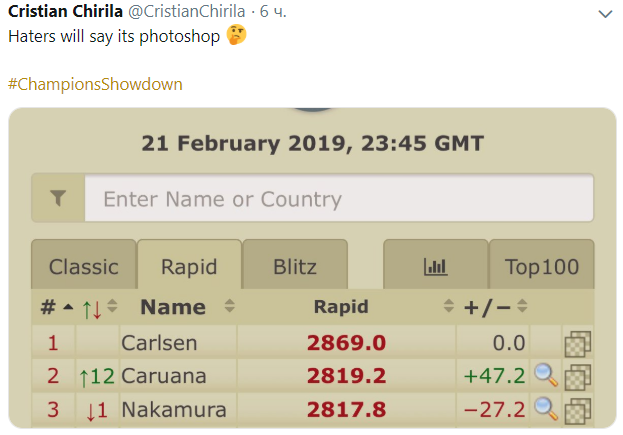Click Nakamura's magnifier icon

point(545,408)
